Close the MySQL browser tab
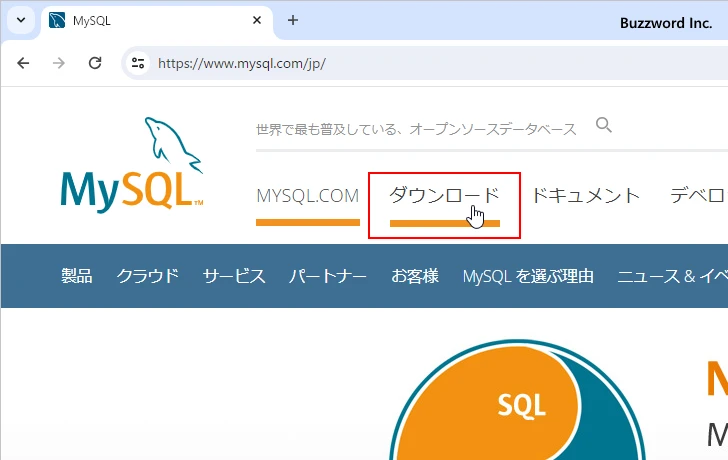This screenshot has width=728, height=460. click(x=257, y=20)
